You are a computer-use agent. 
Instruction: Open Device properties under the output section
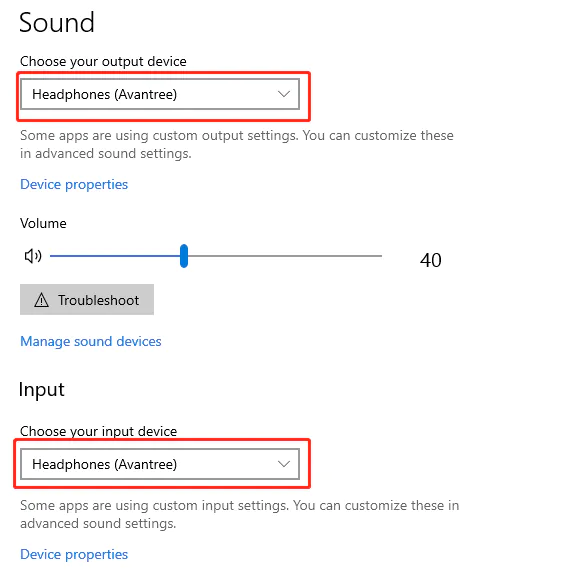click(x=74, y=184)
